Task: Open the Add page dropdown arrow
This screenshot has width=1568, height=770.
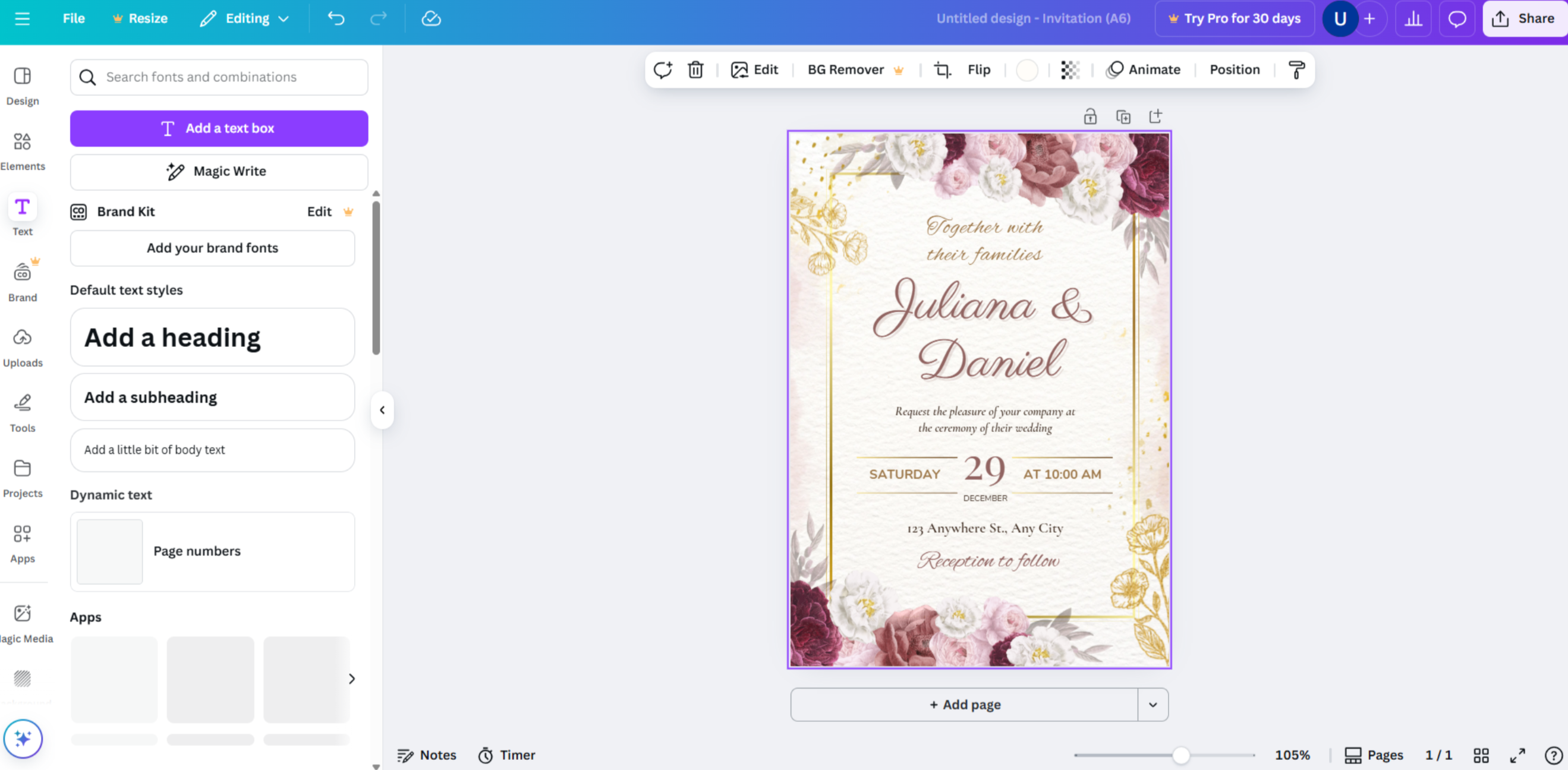Action: (x=1153, y=704)
